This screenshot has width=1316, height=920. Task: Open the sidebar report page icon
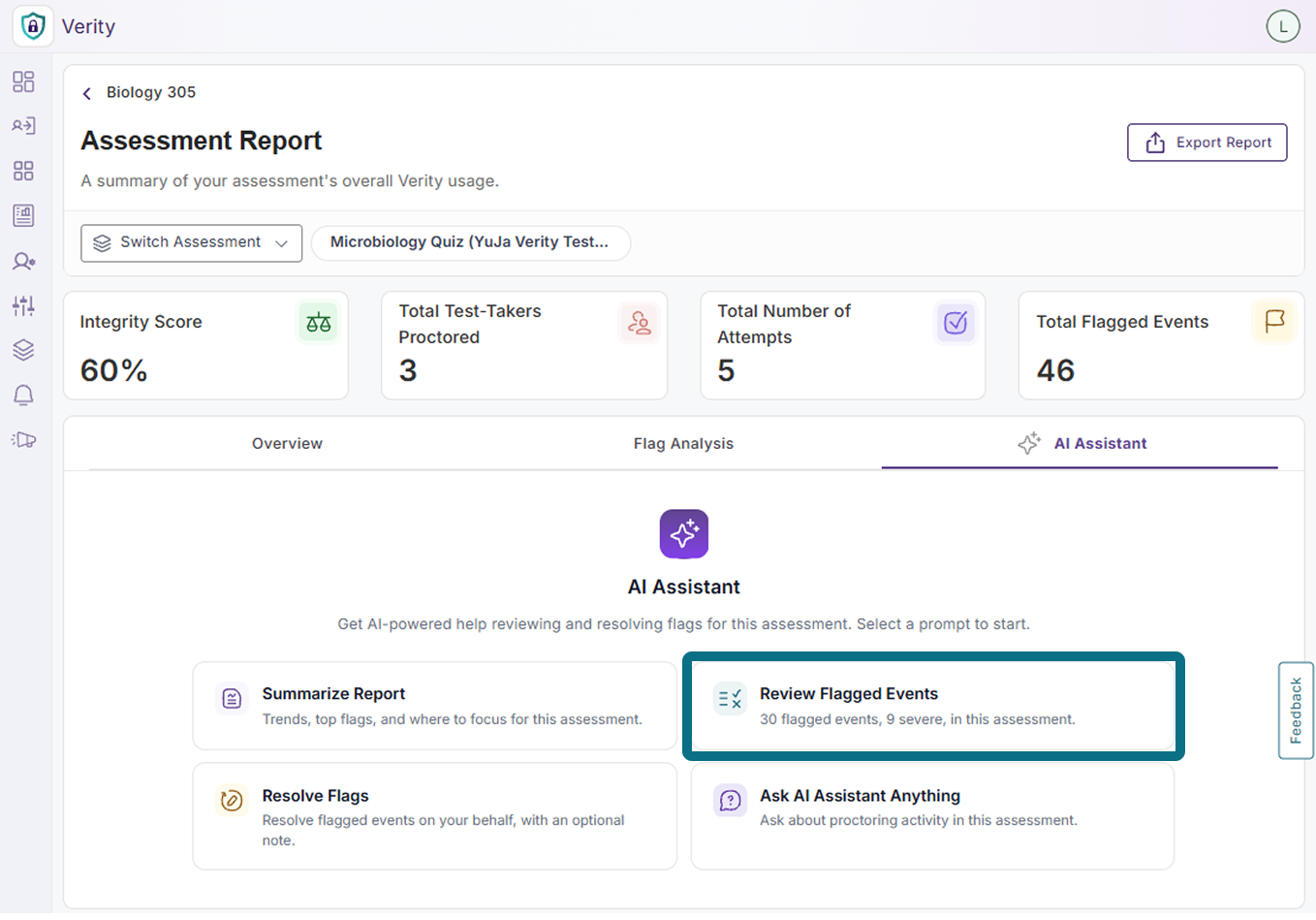tap(23, 215)
